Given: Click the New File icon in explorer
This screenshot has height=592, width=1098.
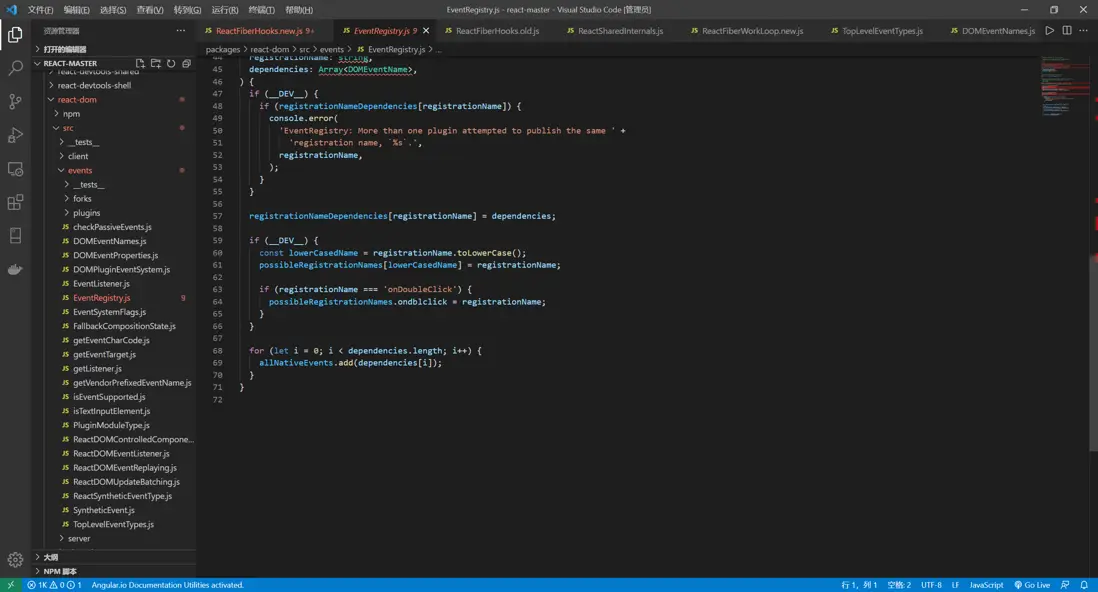Looking at the screenshot, I should [140, 63].
